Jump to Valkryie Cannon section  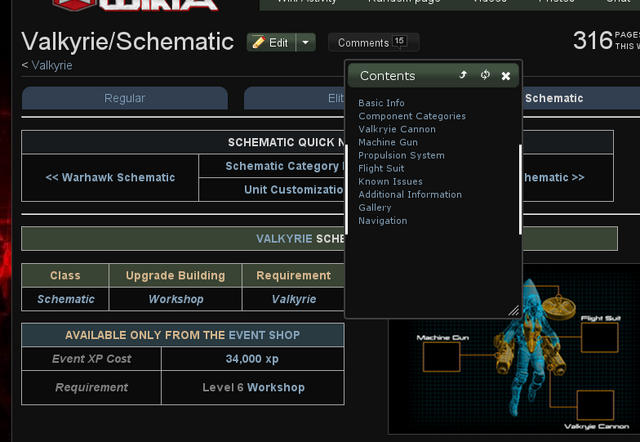(397, 129)
